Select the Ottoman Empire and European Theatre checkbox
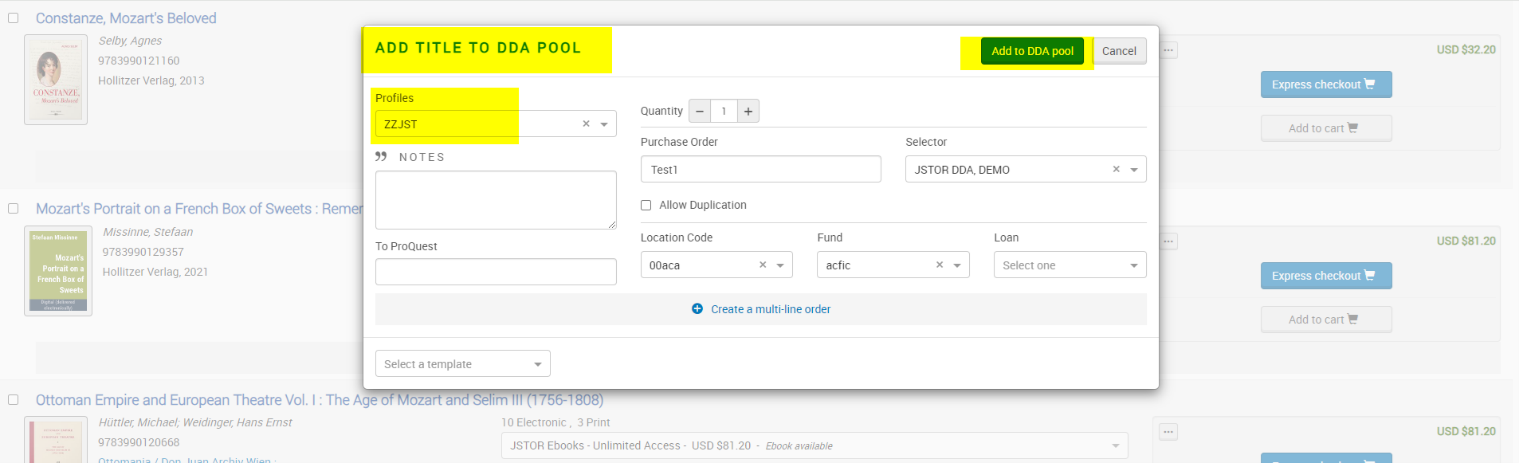 [x=13, y=399]
